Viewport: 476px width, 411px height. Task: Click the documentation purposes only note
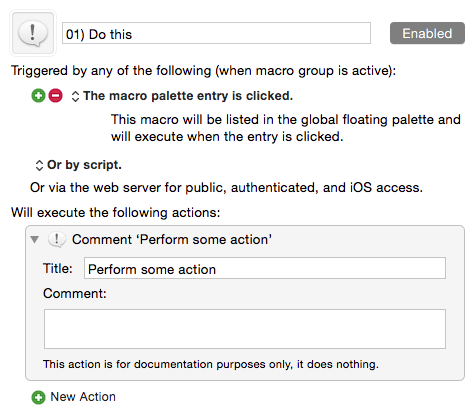(211, 364)
